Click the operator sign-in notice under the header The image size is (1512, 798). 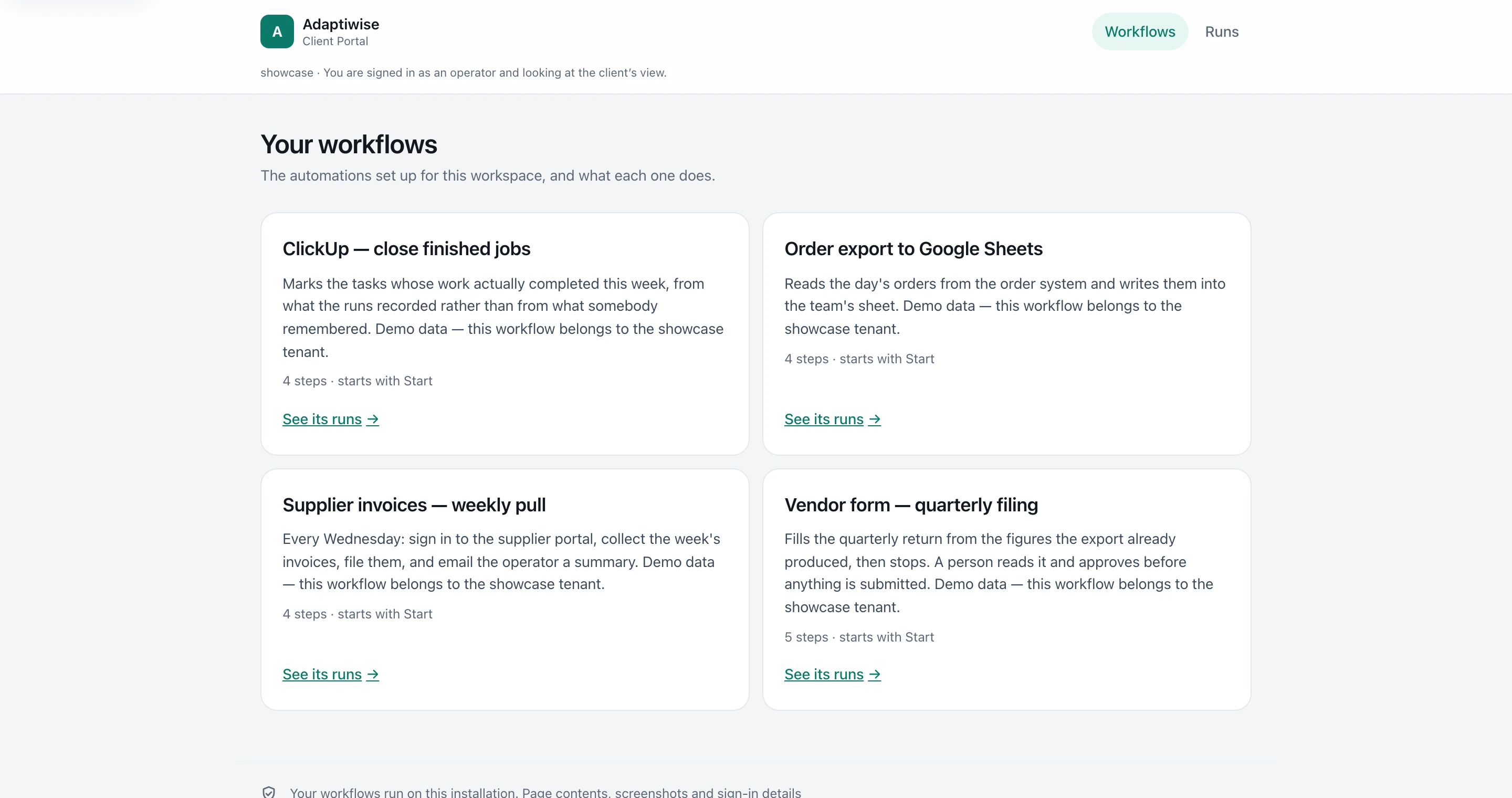(x=463, y=73)
